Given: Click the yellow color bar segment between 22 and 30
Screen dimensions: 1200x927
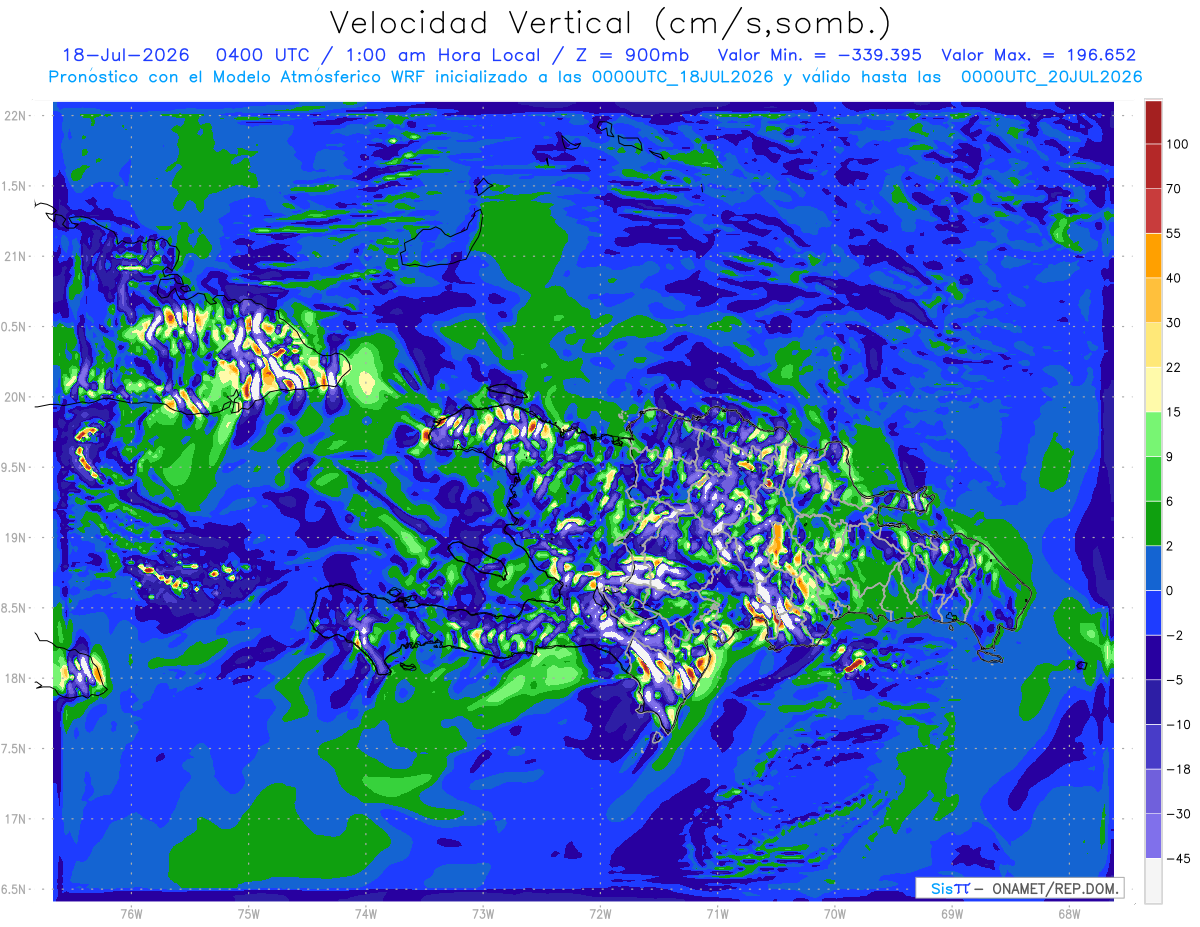Looking at the screenshot, I should (x=1153, y=345).
